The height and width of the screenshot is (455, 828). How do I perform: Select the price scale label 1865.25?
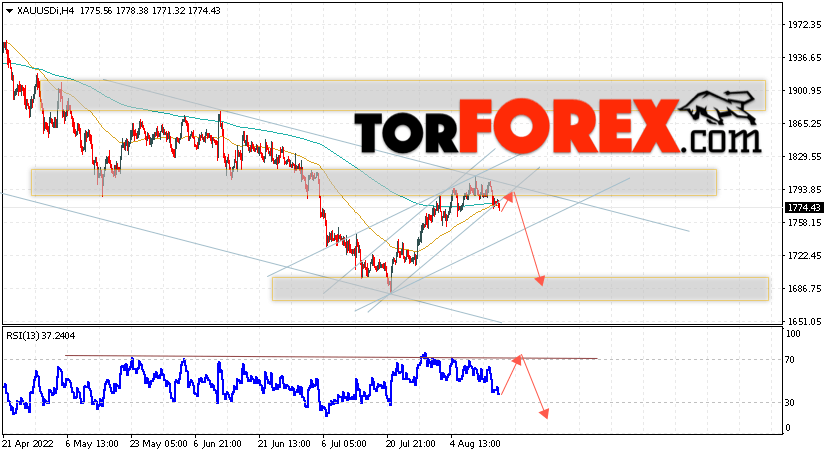pos(804,124)
